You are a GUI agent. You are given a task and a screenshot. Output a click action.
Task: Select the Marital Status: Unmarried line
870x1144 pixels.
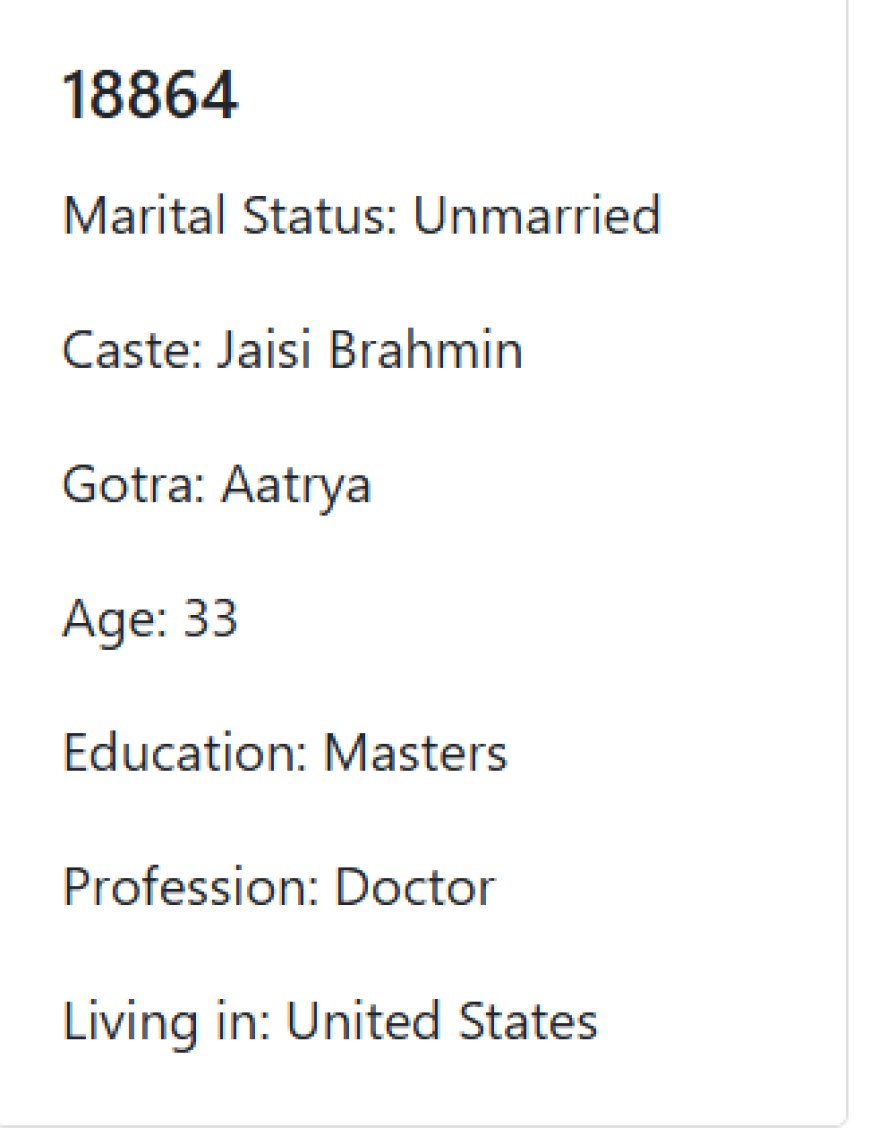pyautogui.click(x=362, y=215)
